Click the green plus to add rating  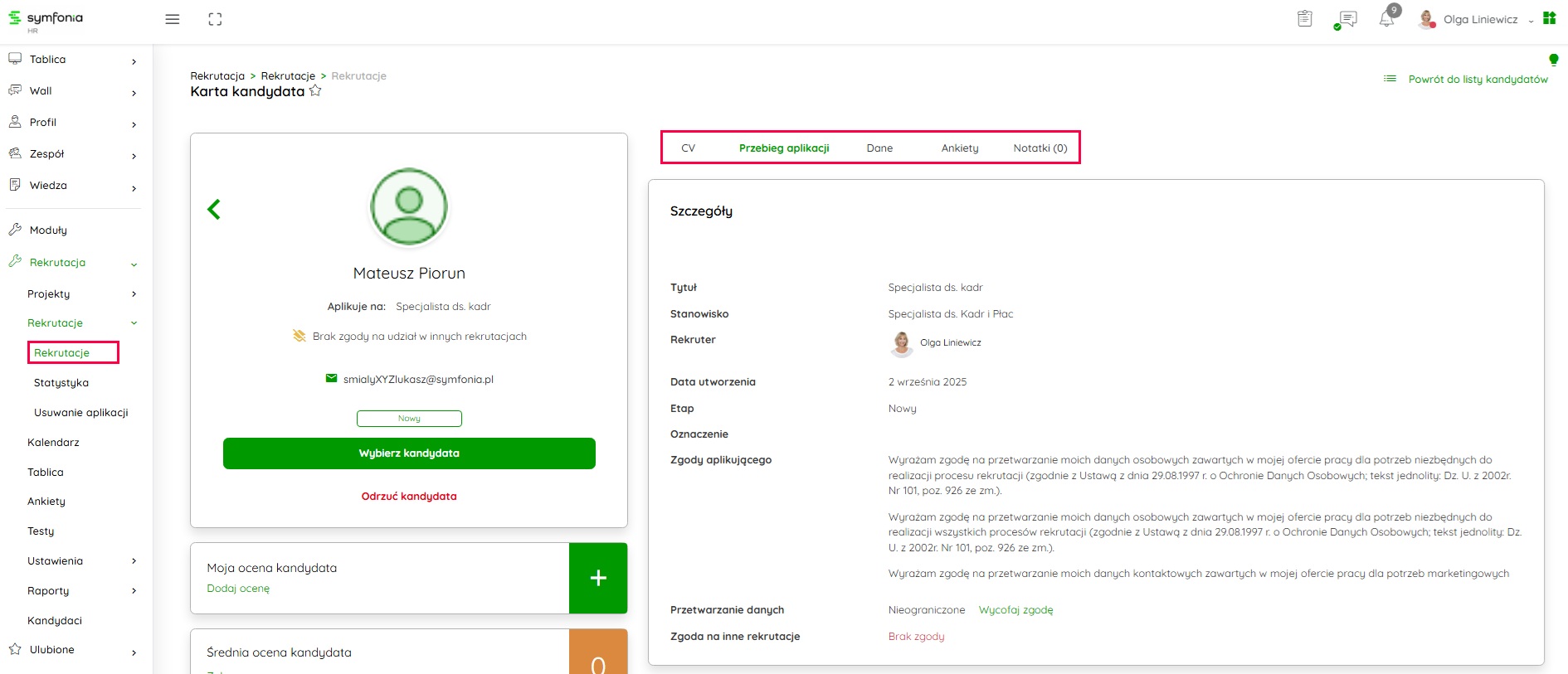597,578
